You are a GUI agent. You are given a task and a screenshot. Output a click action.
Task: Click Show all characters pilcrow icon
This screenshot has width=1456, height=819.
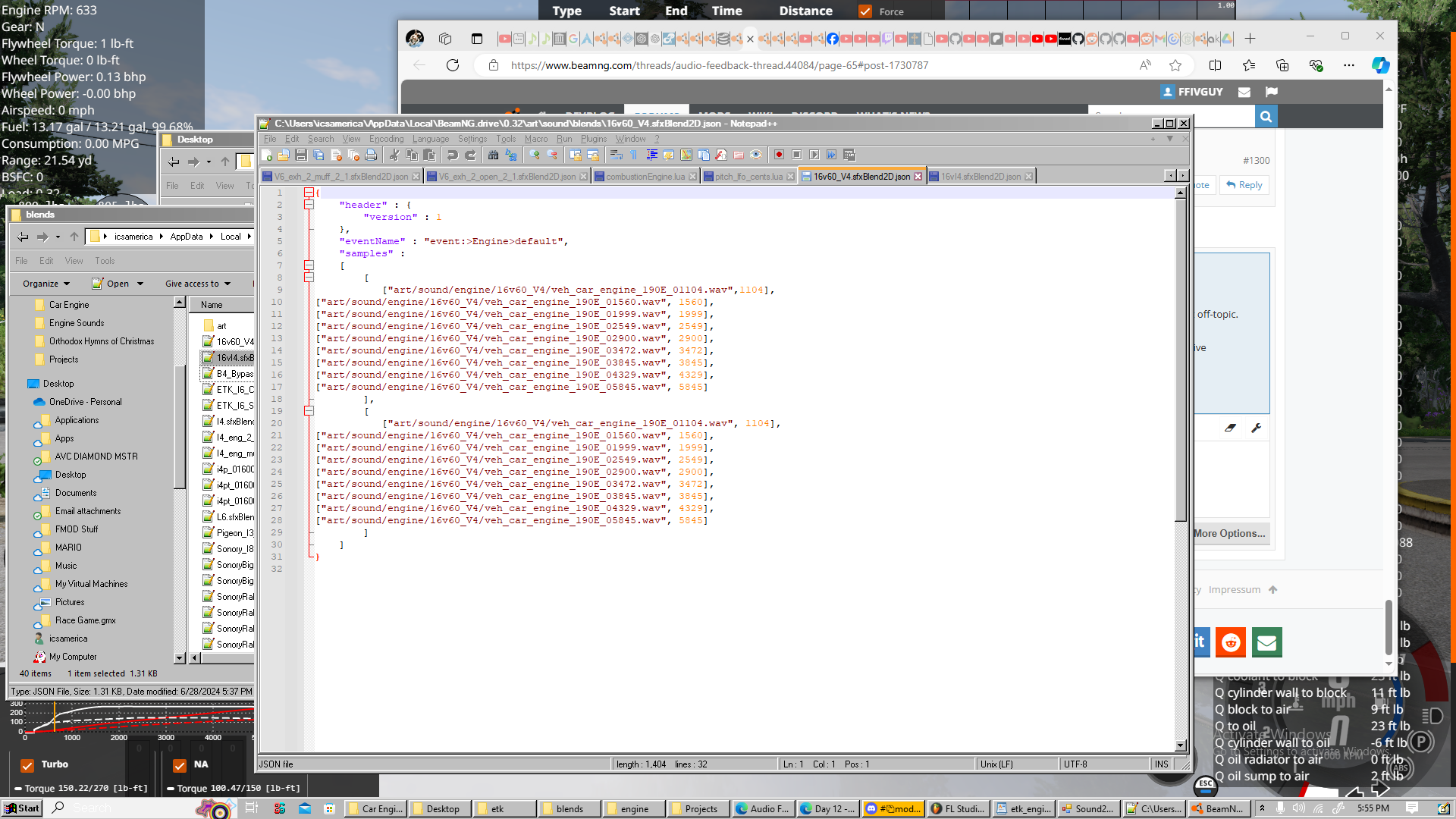point(634,155)
